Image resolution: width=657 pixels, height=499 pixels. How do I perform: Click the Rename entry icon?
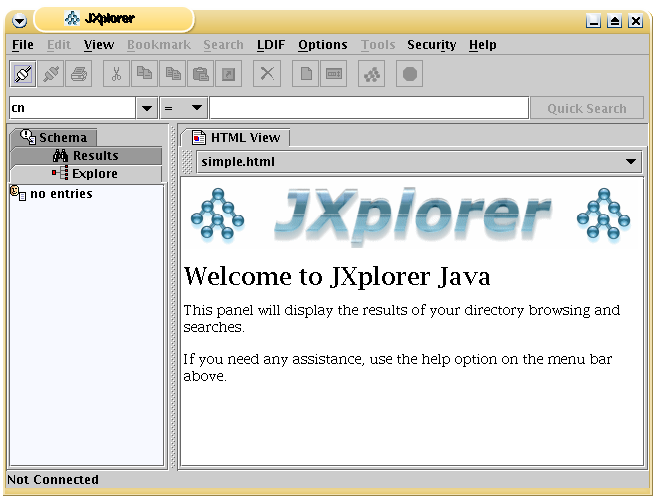pos(334,74)
